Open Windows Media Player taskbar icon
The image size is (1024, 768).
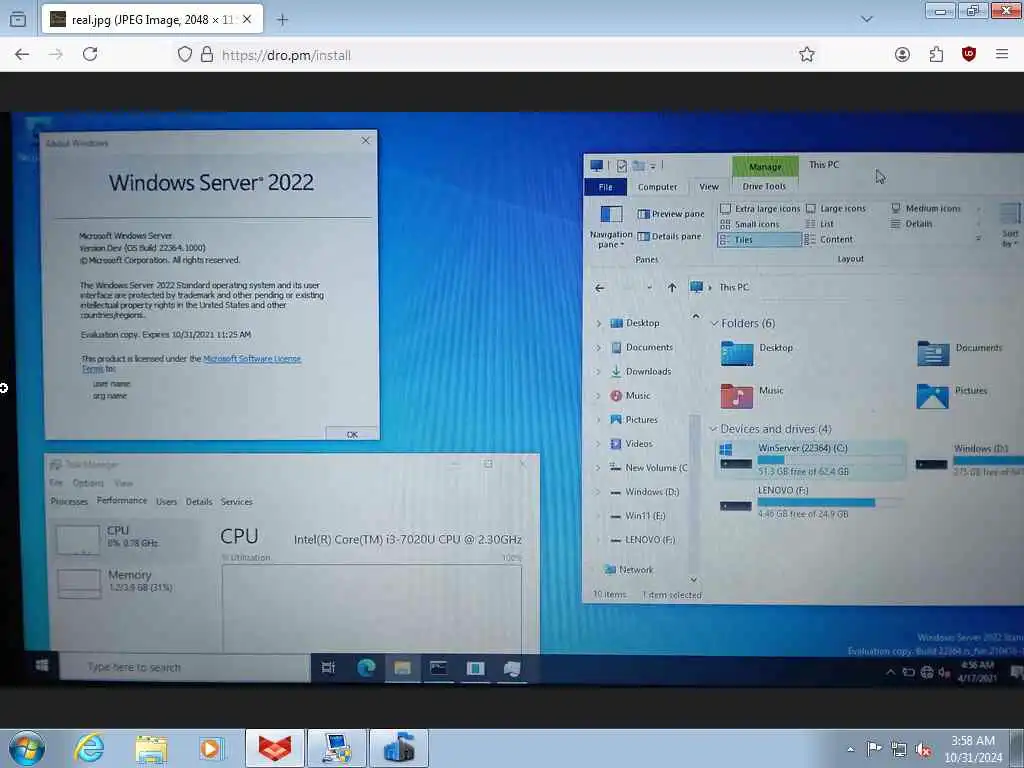pos(211,749)
